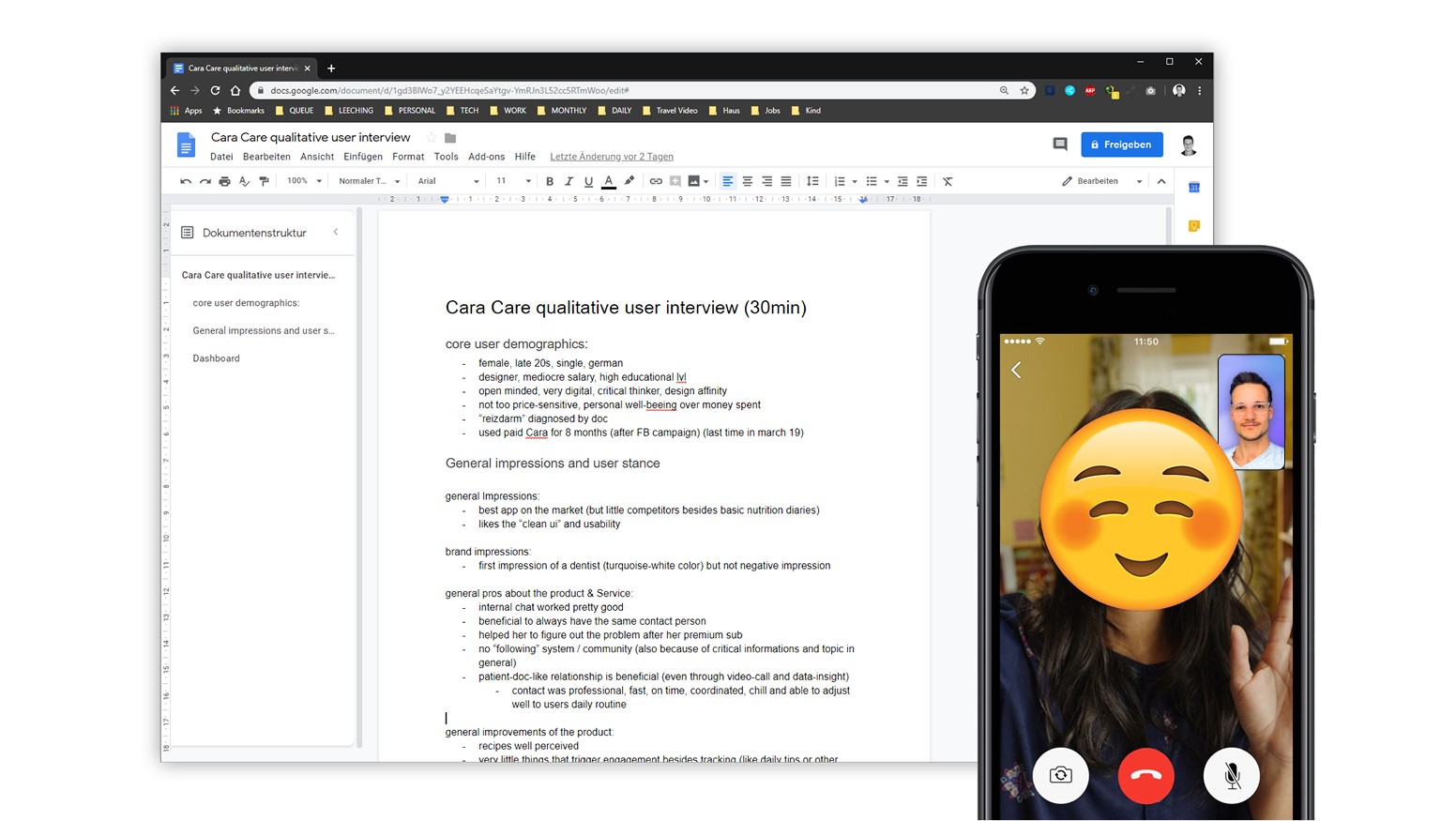Decrease the paragraph indent
This screenshot has height=821, width=1456.
902,181
